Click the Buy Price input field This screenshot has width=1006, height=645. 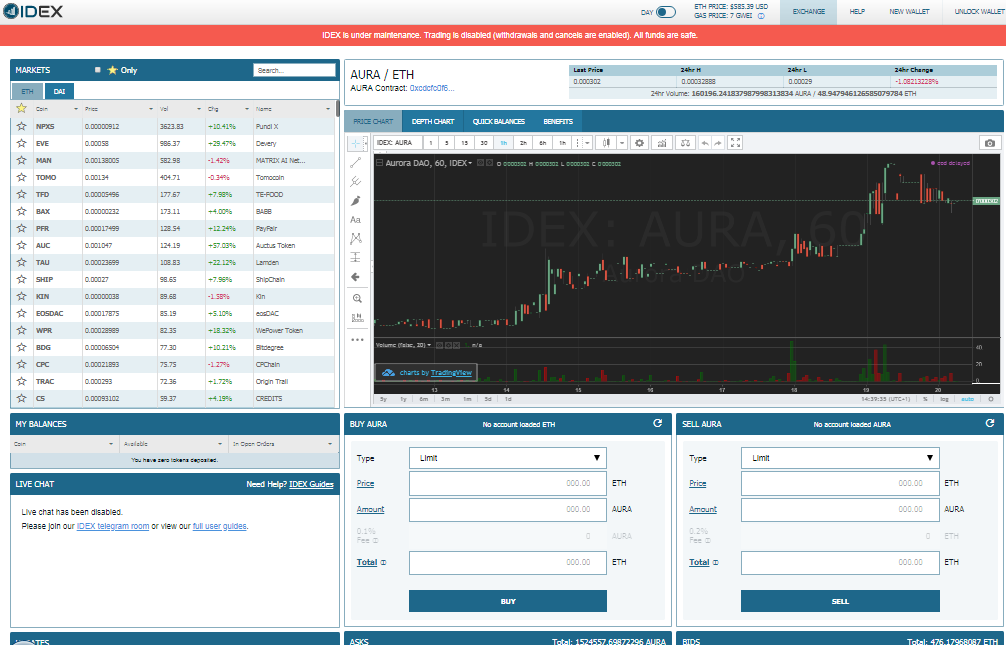click(507, 483)
